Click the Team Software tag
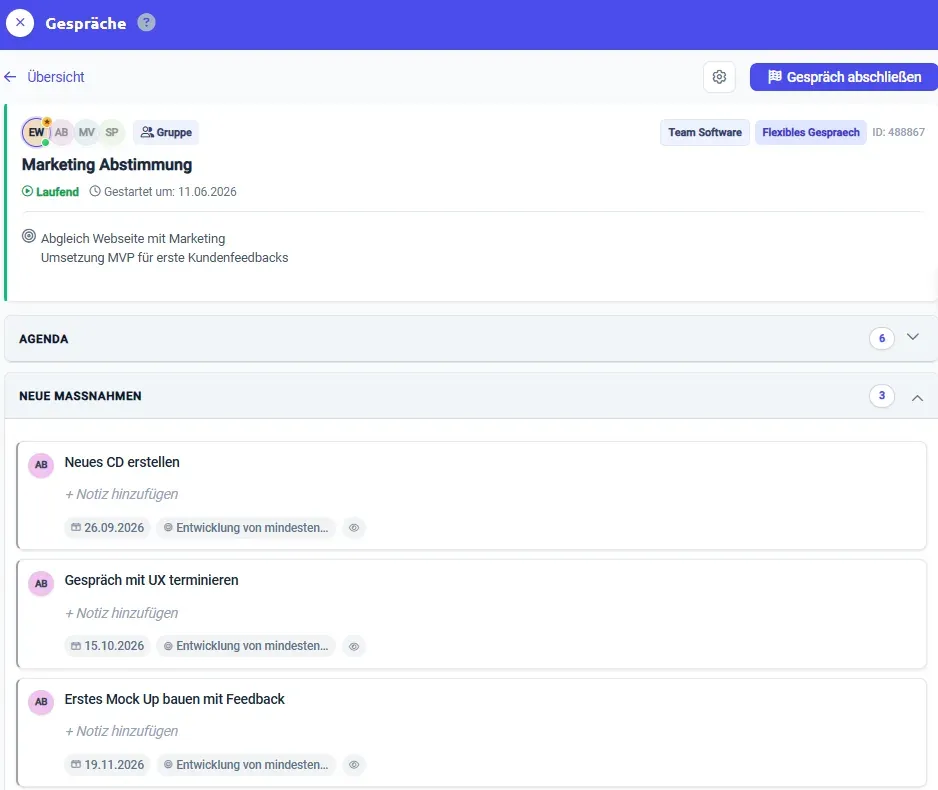 pos(705,132)
